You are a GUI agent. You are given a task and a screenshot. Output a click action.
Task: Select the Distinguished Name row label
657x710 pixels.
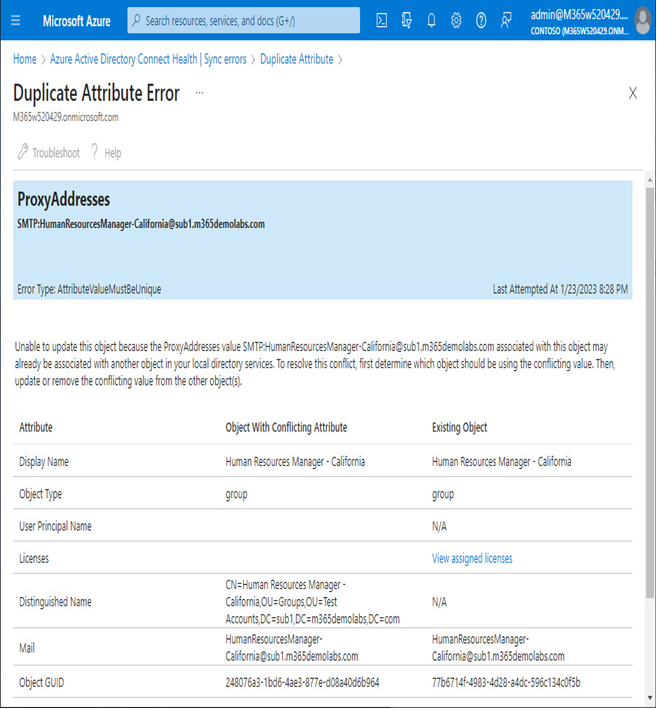55,602
